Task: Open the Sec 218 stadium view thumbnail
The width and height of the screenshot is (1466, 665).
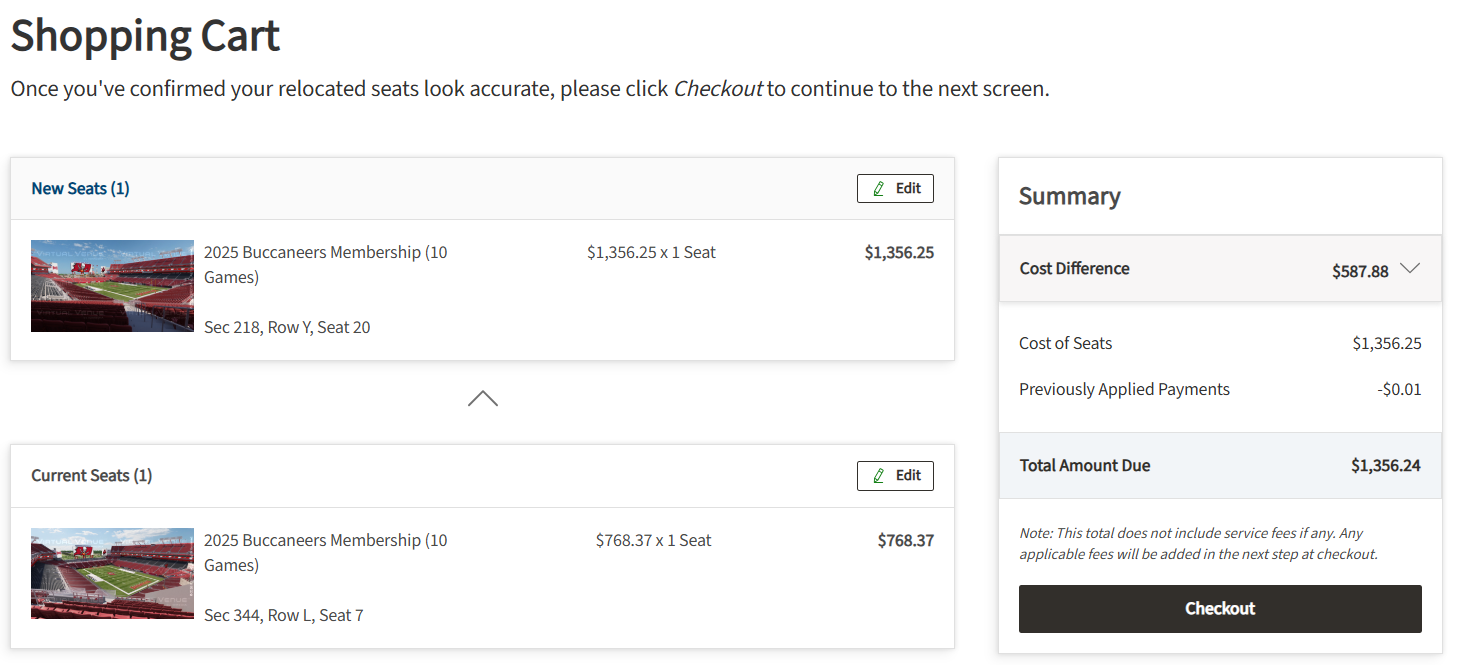Action: pyautogui.click(x=112, y=286)
